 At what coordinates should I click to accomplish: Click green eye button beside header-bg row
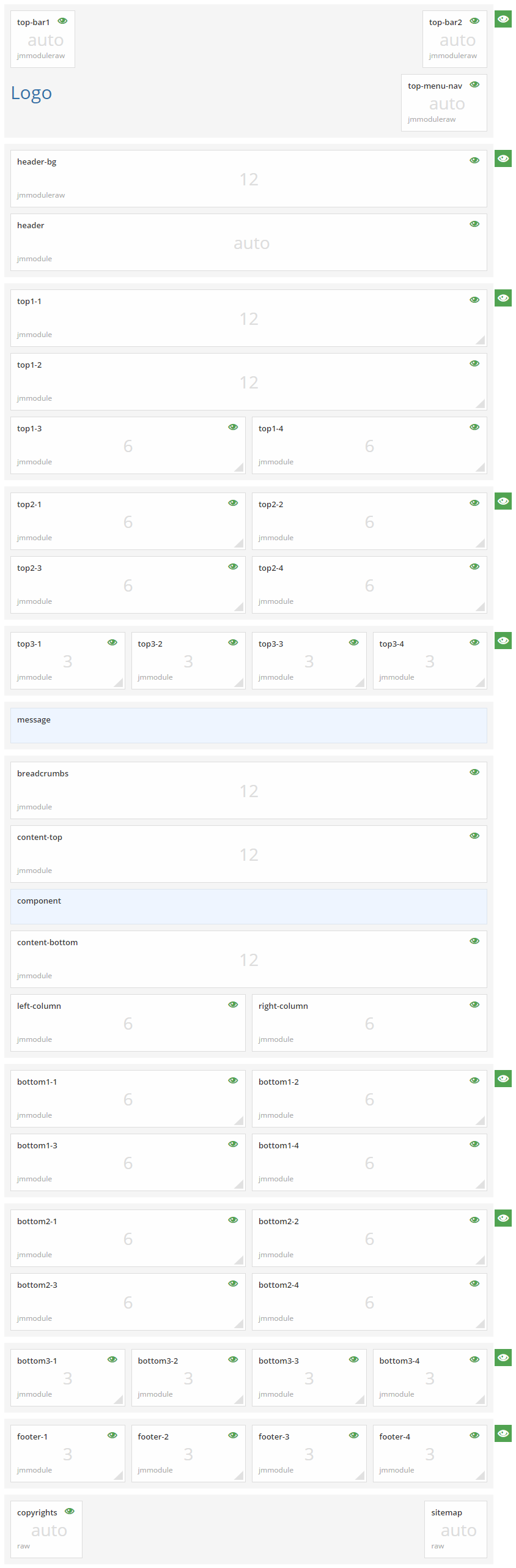click(x=503, y=158)
